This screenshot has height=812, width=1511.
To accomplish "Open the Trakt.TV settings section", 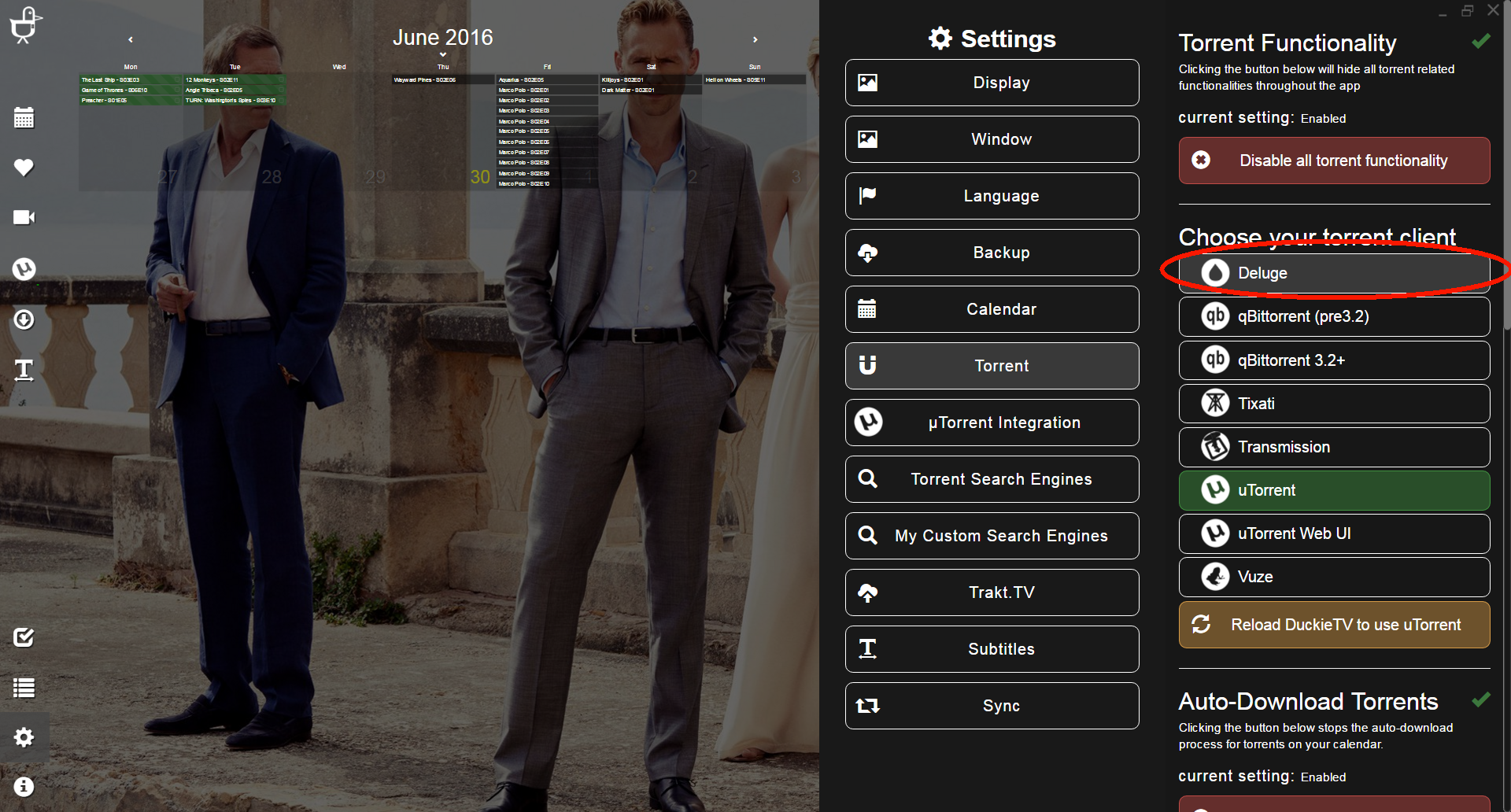I will coord(992,592).
